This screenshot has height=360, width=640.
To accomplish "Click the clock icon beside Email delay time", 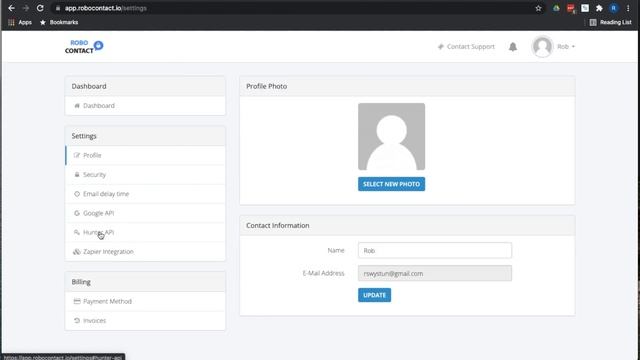I will (77, 194).
